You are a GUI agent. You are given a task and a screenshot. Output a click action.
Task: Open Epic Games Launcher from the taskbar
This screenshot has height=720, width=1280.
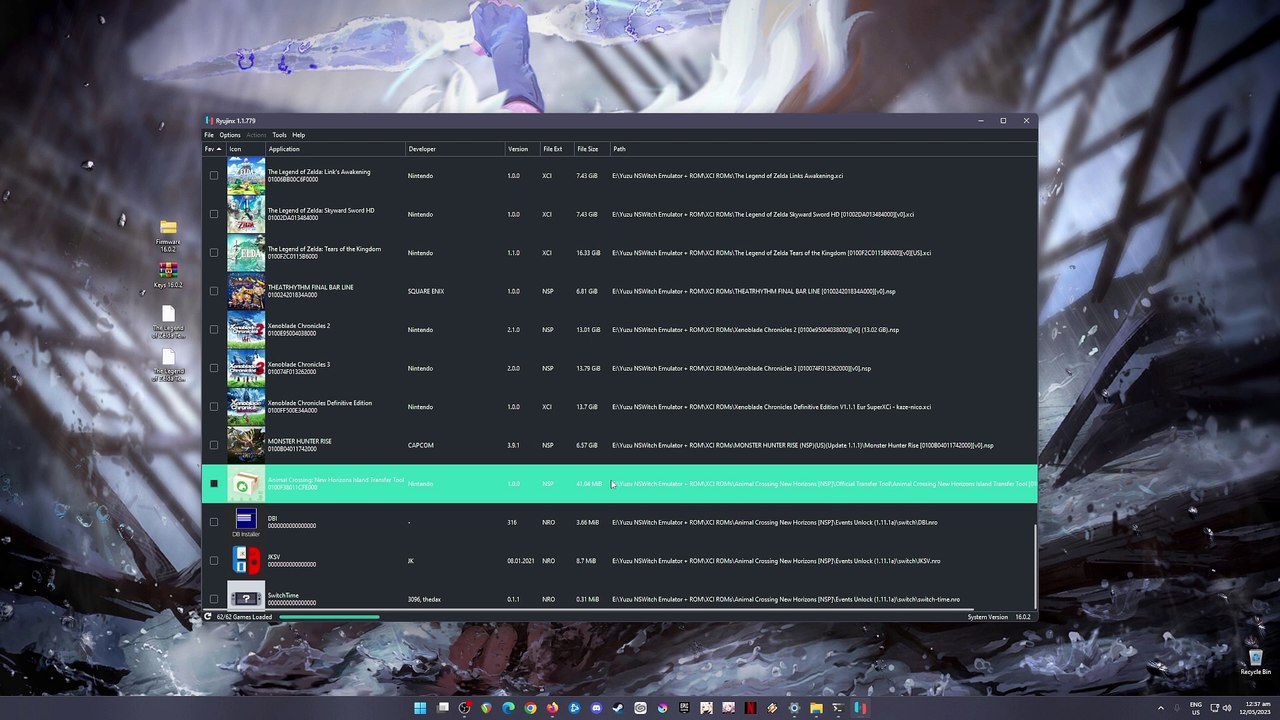pos(684,708)
